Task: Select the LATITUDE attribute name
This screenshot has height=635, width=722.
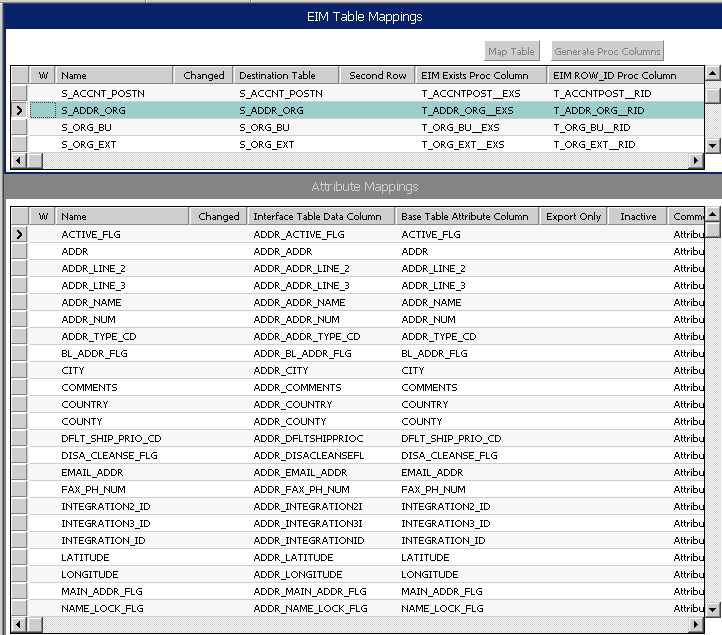Action: [x=85, y=558]
